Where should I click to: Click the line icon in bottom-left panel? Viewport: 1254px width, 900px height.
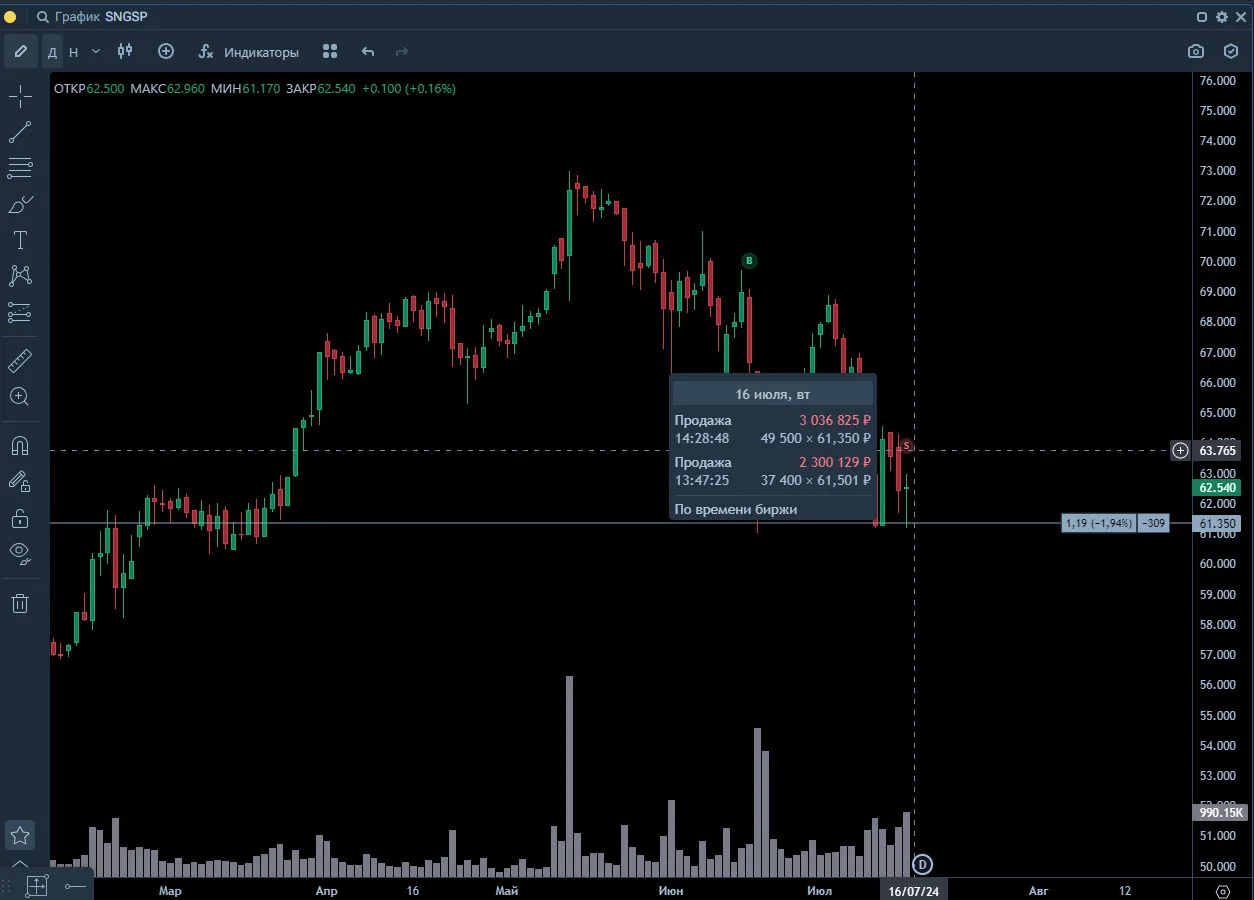(75, 886)
